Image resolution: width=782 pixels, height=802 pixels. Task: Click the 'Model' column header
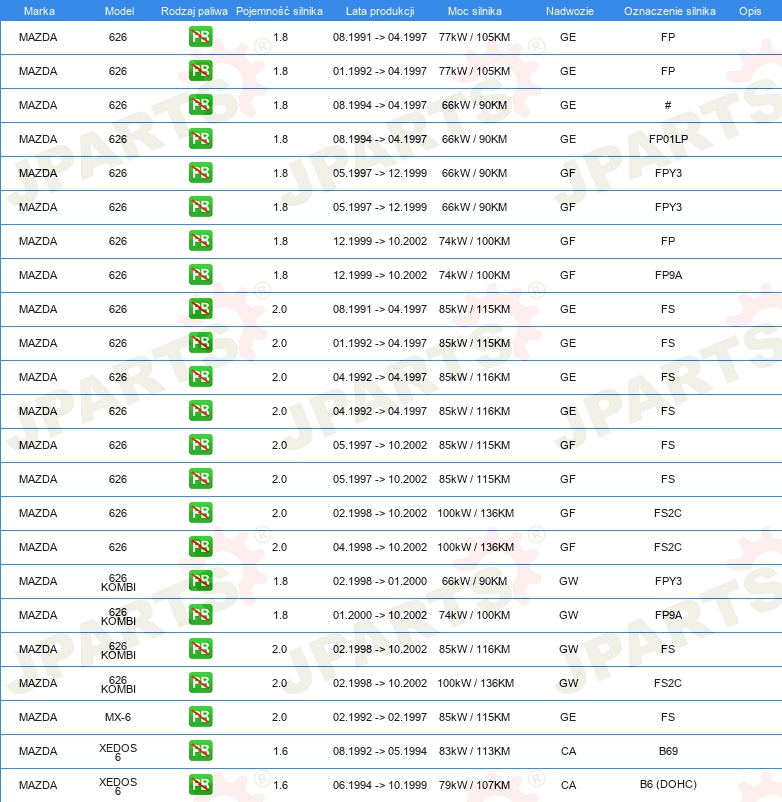tap(119, 11)
